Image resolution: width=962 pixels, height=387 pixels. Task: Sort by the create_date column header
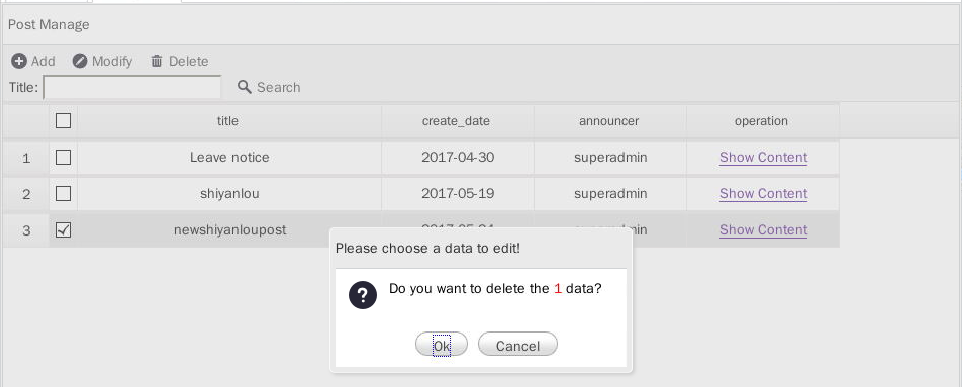[x=458, y=121]
